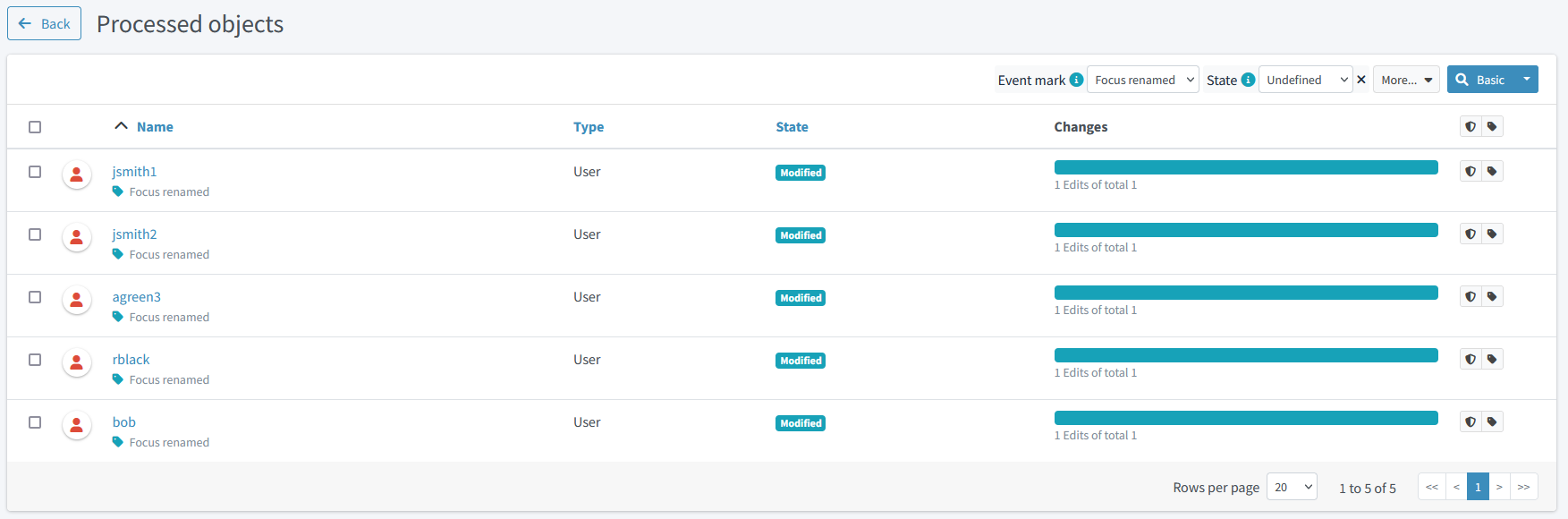Click the tag icon in rblack row
This screenshot has height=519, width=1568.
[1492, 359]
